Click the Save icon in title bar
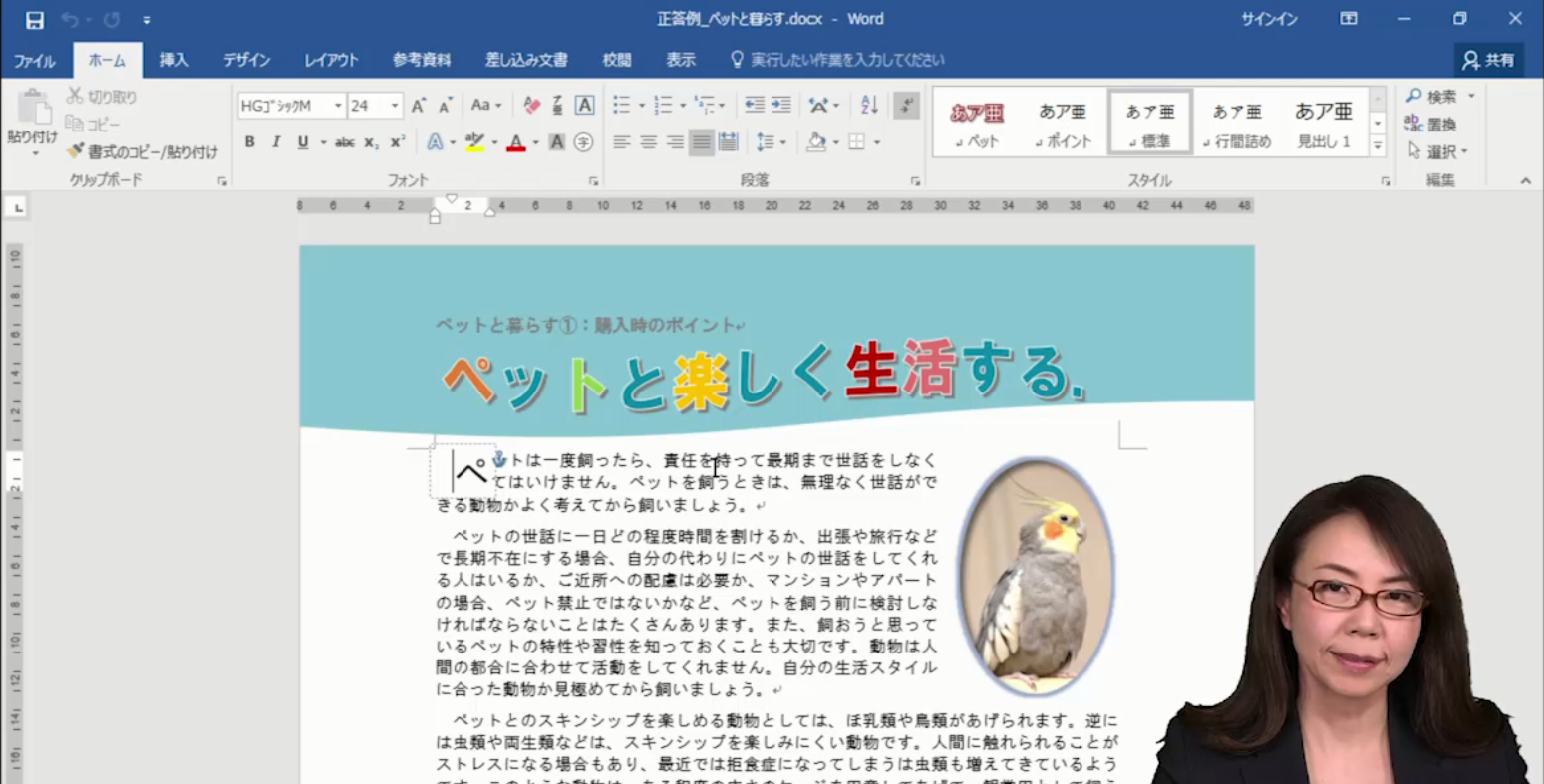The height and width of the screenshot is (784, 1544). (x=34, y=20)
